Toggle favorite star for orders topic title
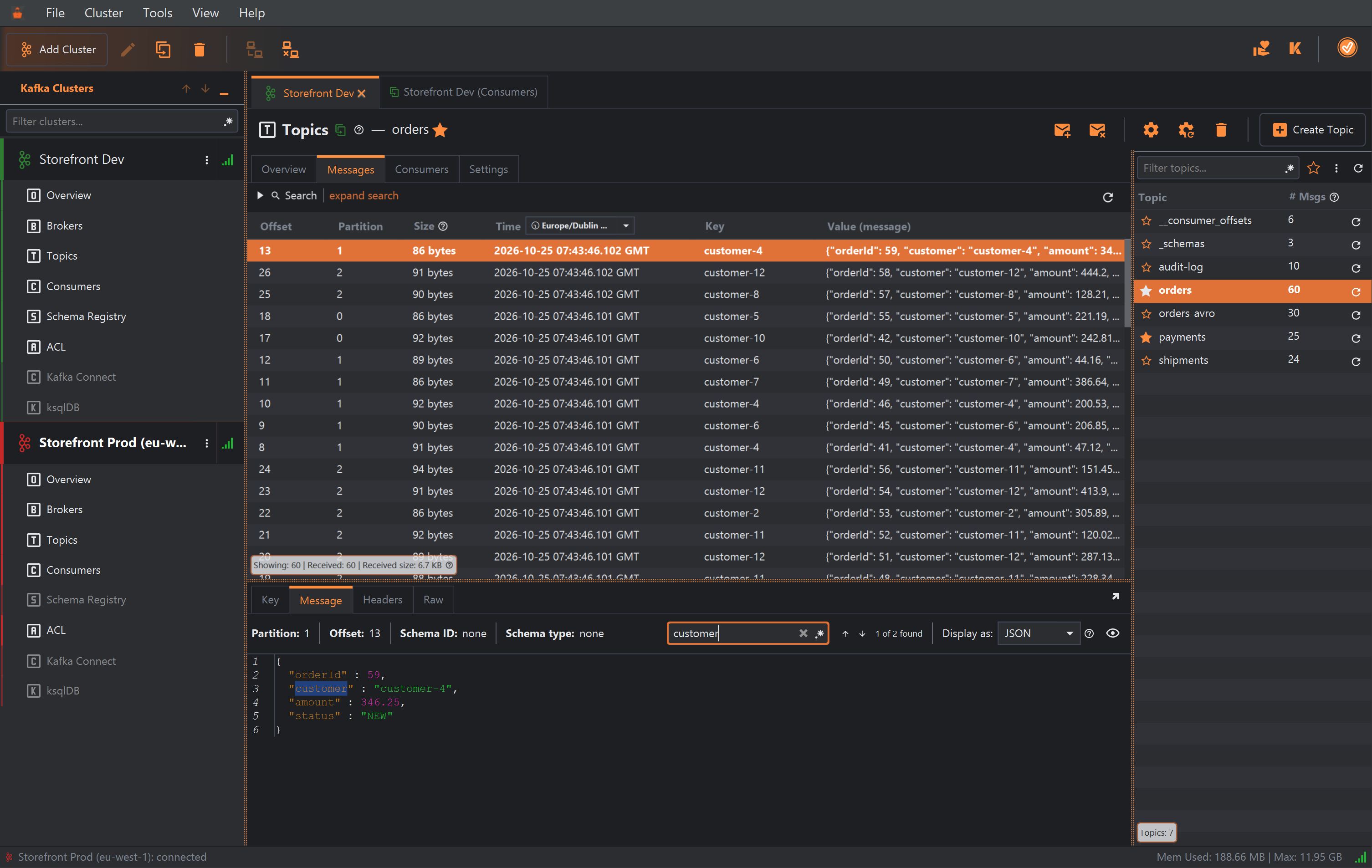The width and height of the screenshot is (1372, 868). click(440, 130)
